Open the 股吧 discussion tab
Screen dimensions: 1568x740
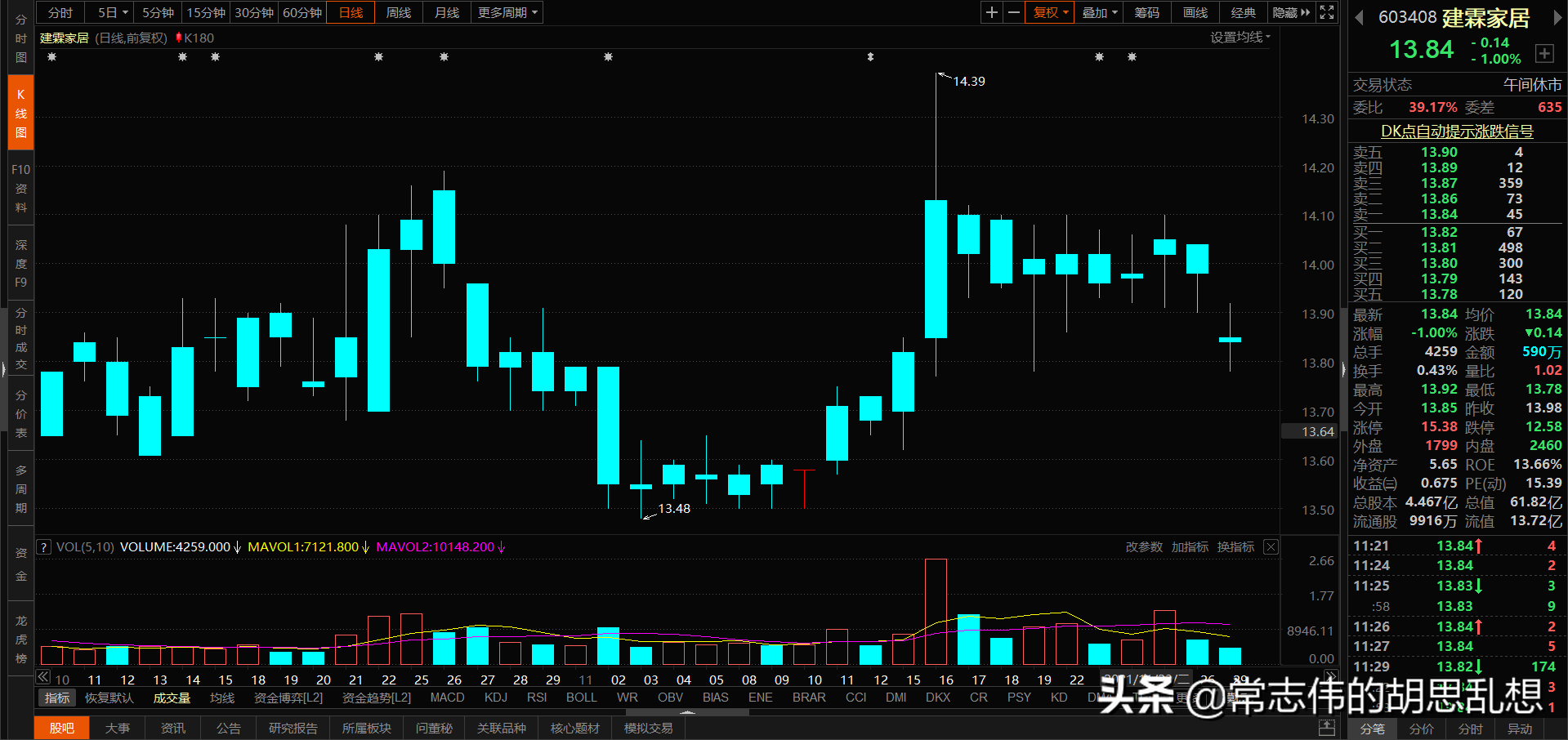(x=61, y=727)
